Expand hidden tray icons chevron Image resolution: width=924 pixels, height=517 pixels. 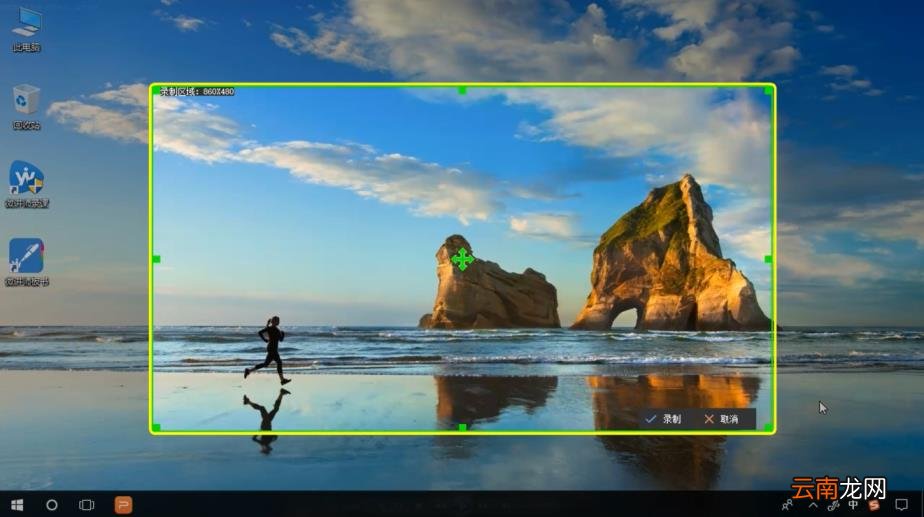tap(813, 505)
